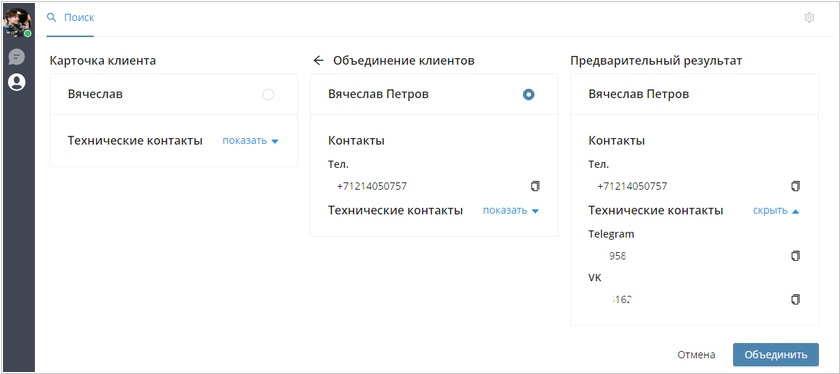Open settings gear icon

click(x=809, y=18)
